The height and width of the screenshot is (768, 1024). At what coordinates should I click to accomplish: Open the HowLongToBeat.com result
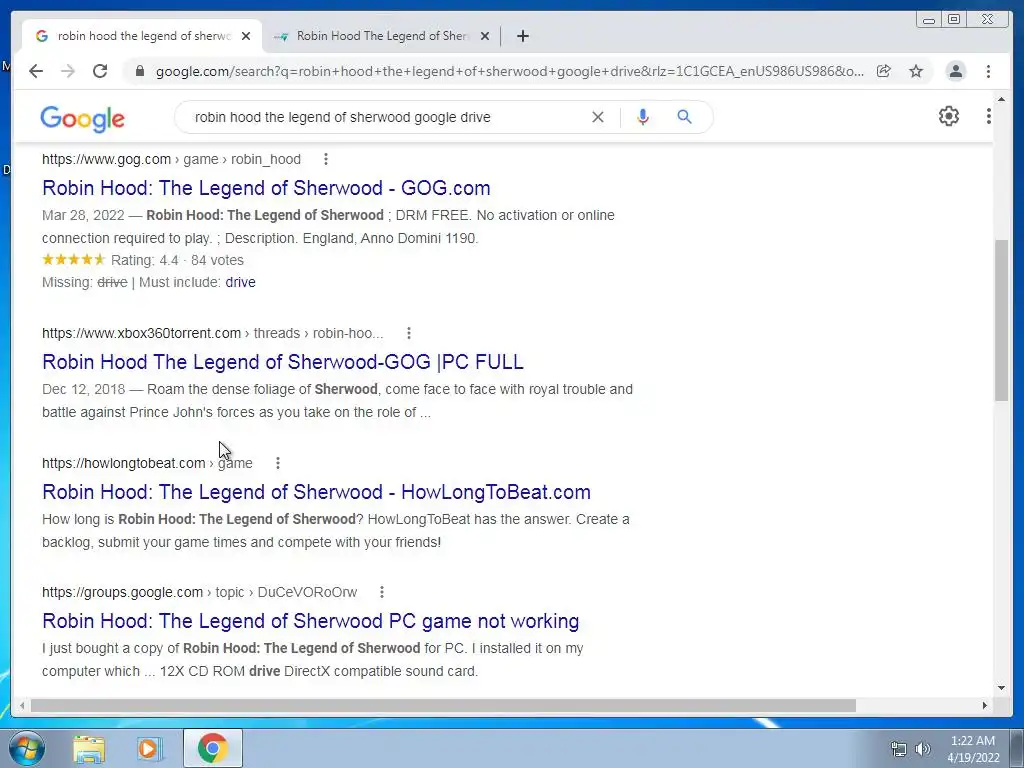(x=316, y=492)
